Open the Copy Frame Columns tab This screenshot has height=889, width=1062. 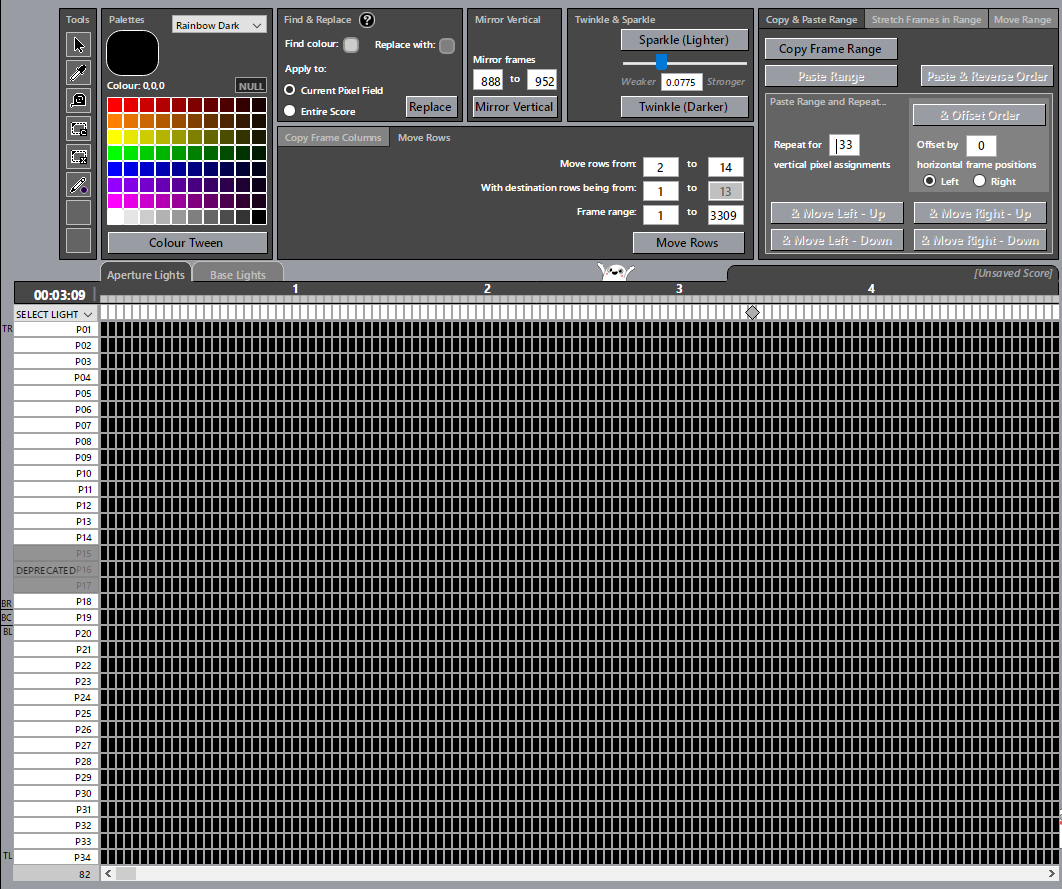click(333, 138)
